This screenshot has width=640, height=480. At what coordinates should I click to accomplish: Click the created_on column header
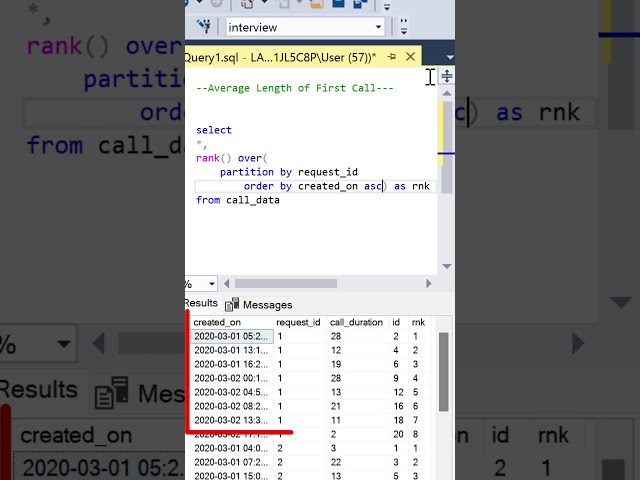click(x=232, y=322)
